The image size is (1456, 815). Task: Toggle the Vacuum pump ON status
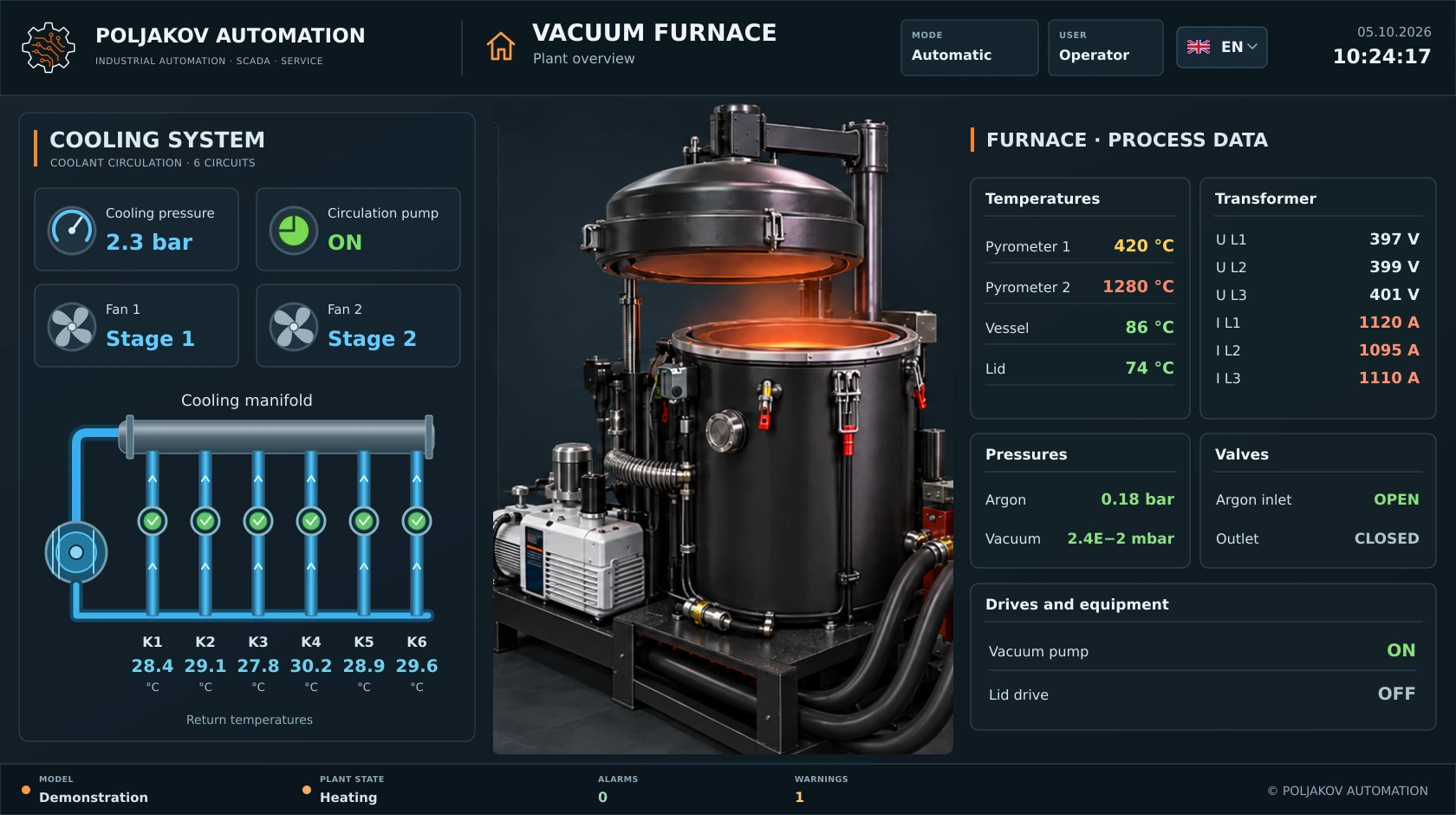pos(1401,650)
